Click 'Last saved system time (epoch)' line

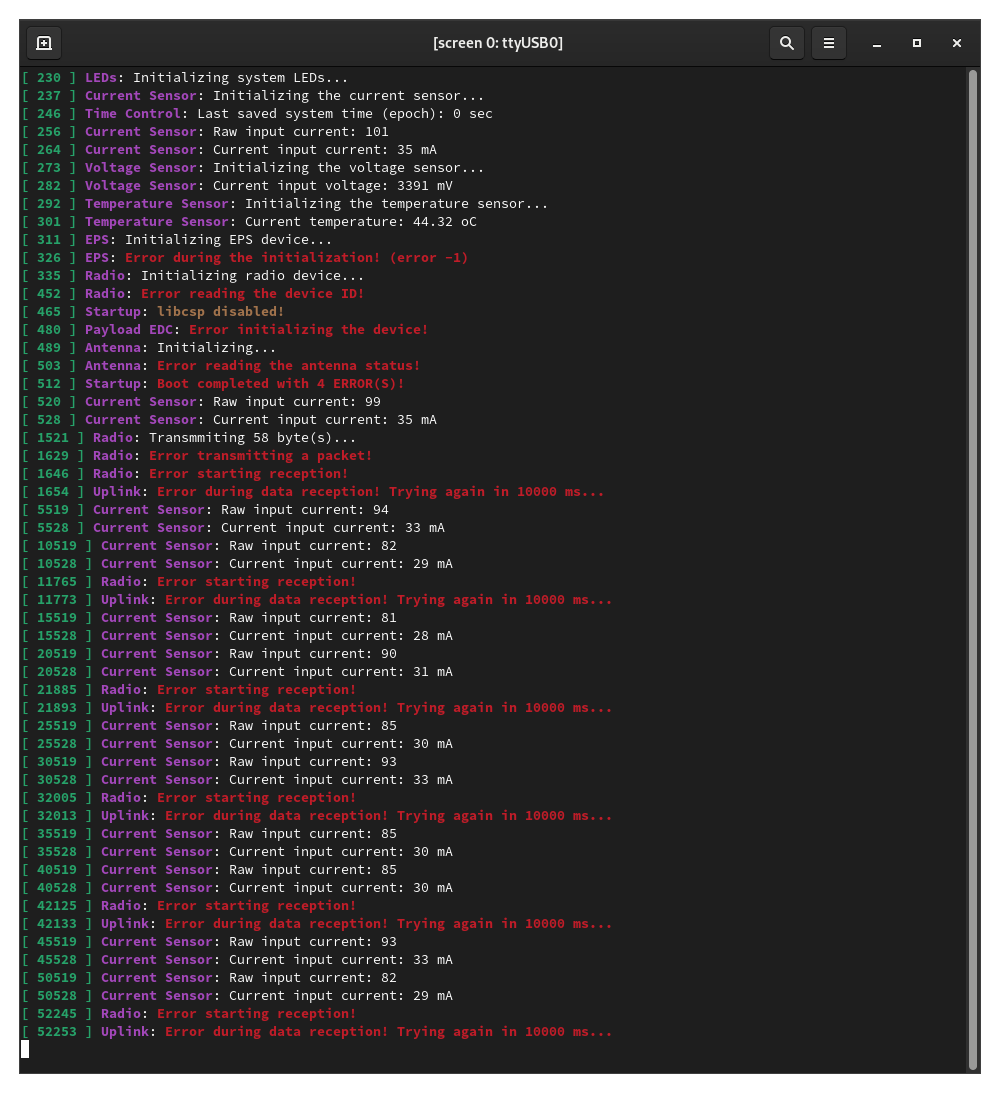click(x=257, y=114)
